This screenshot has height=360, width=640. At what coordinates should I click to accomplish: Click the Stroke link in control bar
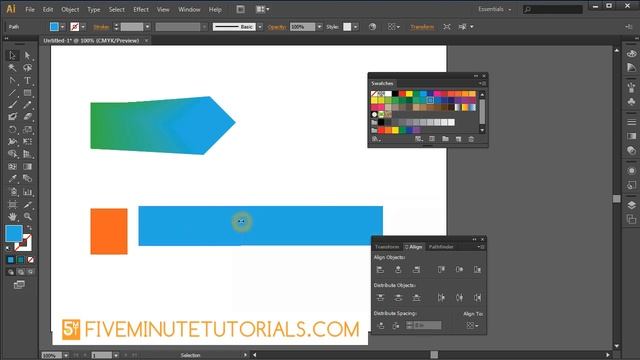101,27
